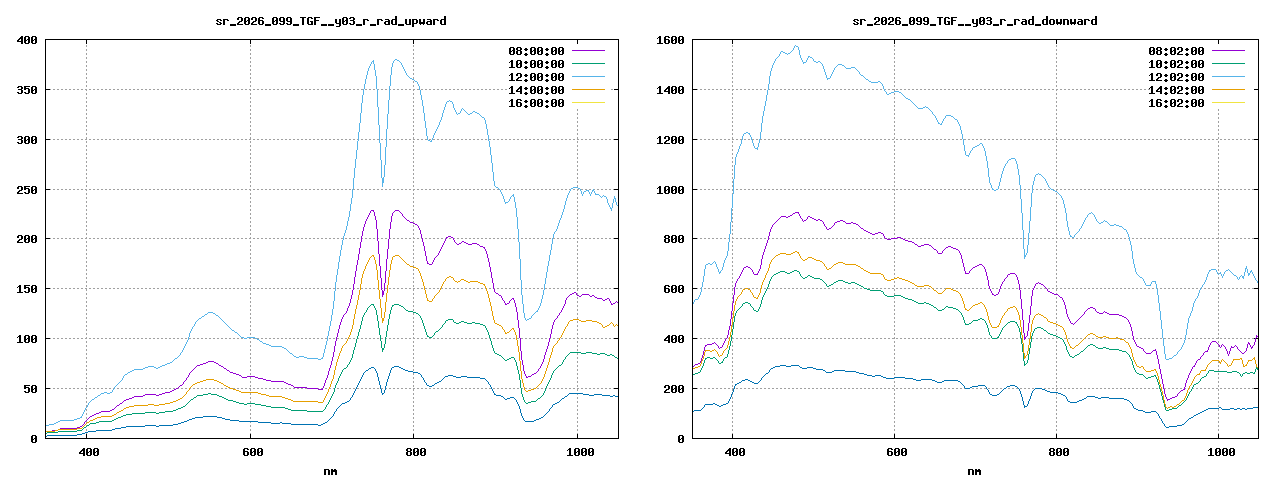Click the 250 y-axis tick on upward chart
1280x480 pixels.
coord(27,190)
